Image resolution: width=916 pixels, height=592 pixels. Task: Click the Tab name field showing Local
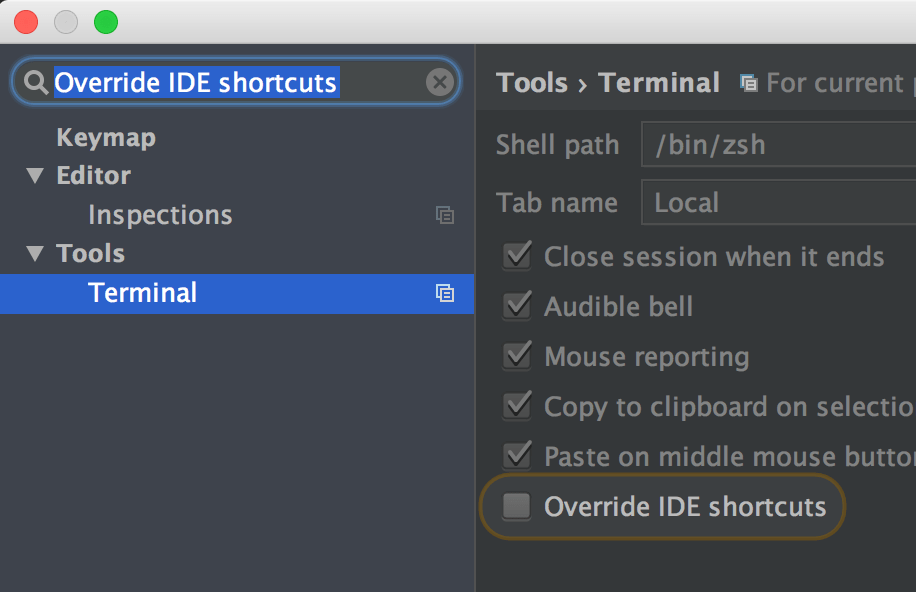[x=778, y=202]
